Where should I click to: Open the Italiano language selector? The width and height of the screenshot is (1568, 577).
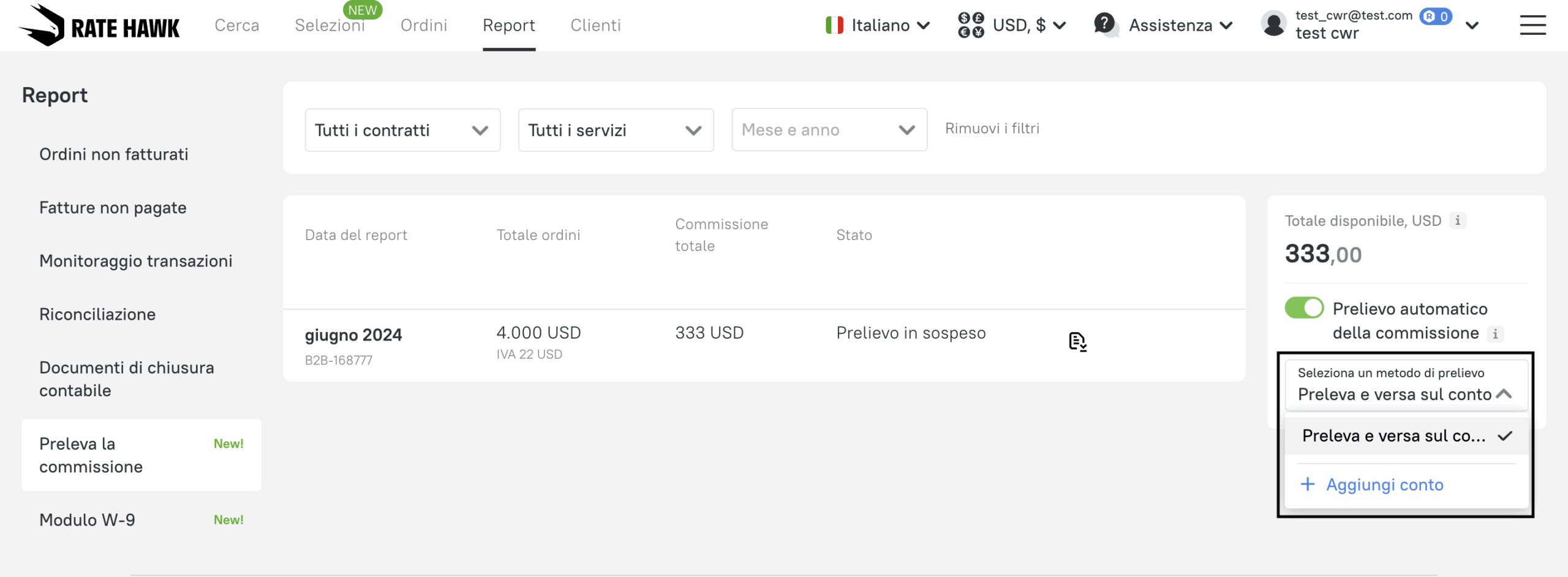point(878,26)
